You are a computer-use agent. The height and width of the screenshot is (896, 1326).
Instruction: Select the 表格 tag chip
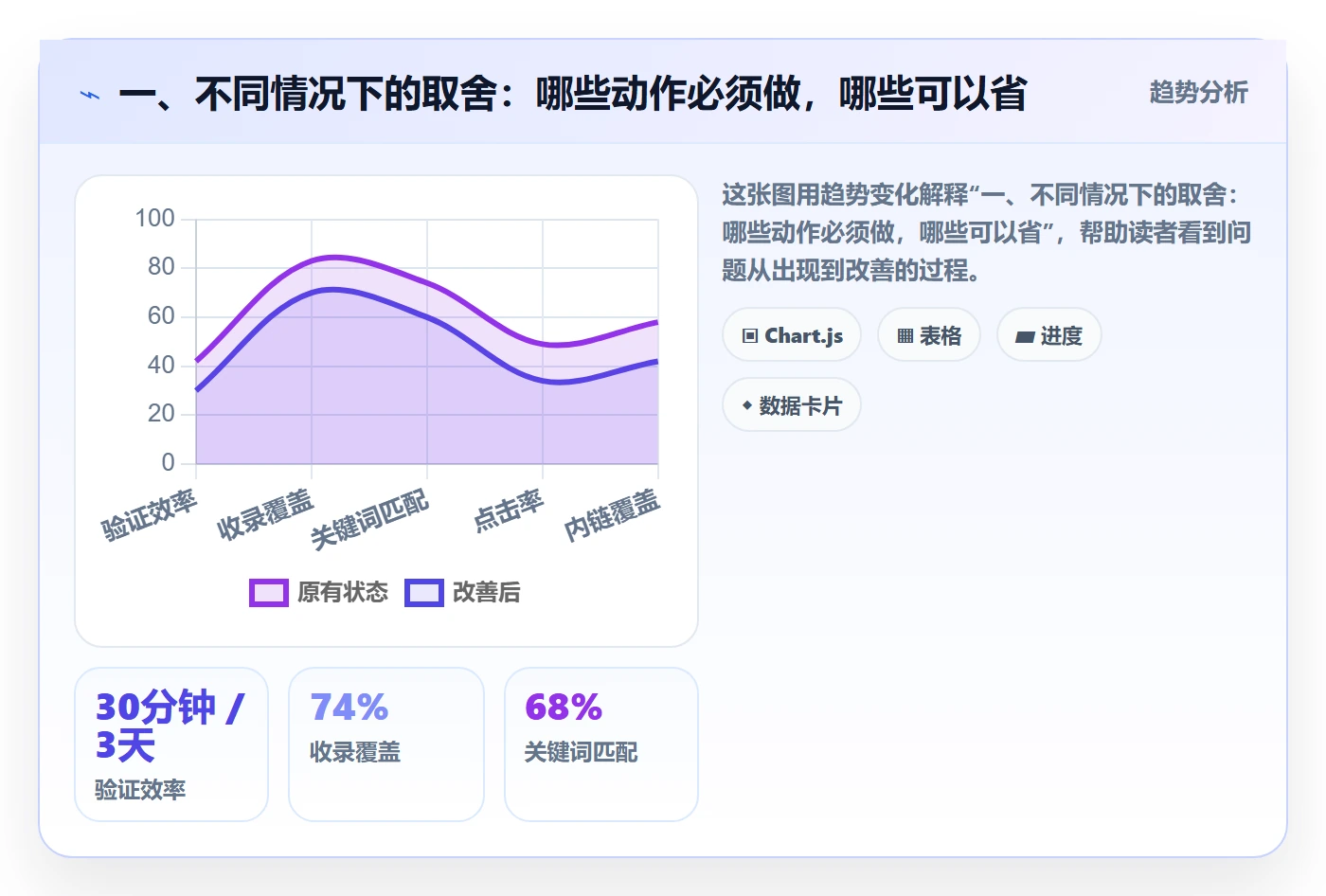[929, 335]
